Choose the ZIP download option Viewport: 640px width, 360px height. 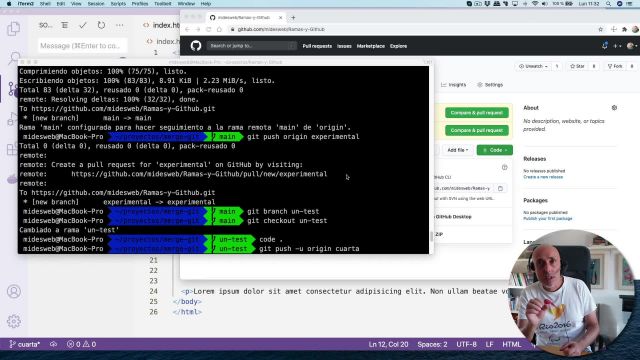click(439, 234)
